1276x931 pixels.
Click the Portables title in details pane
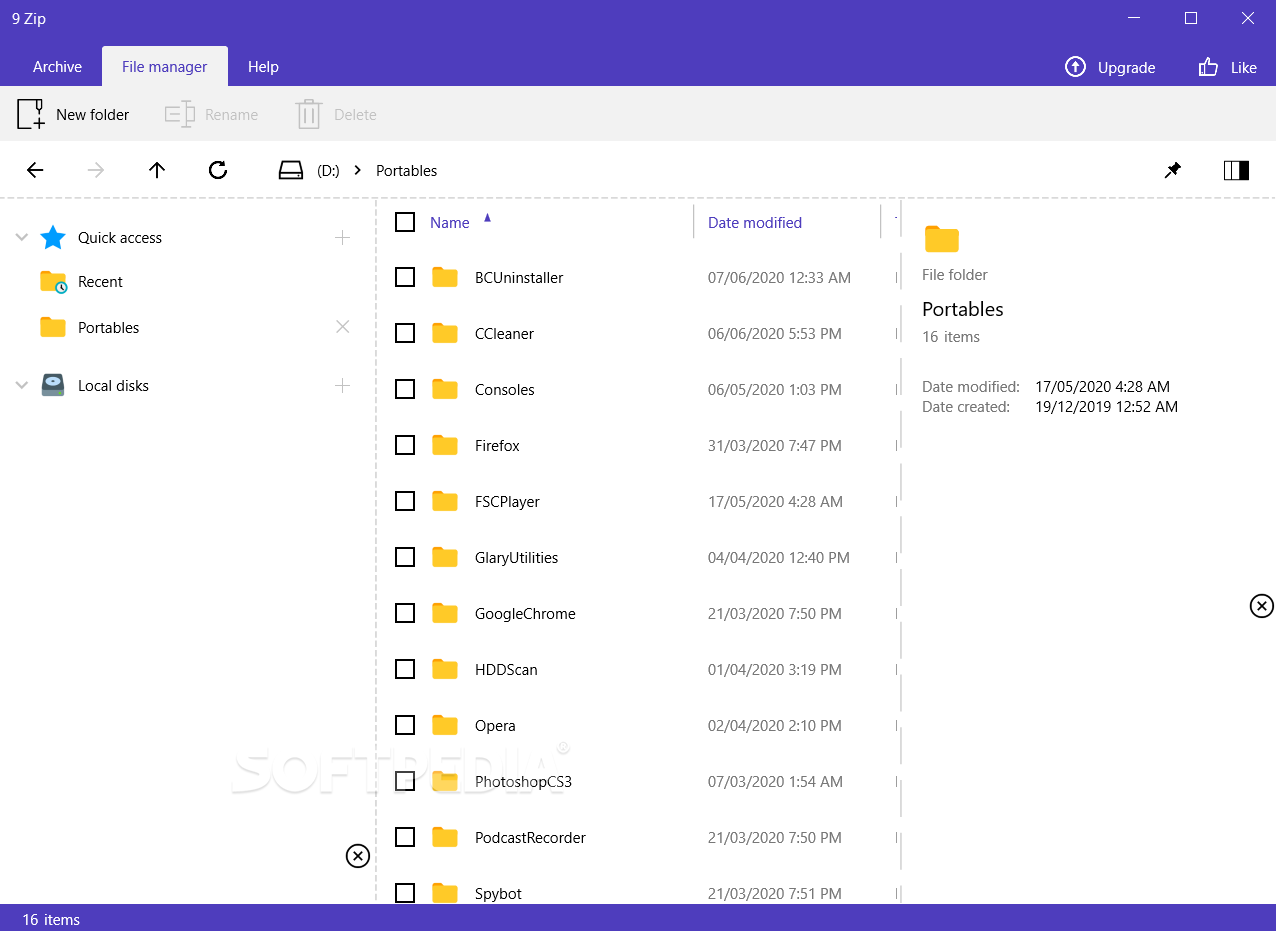[x=962, y=309]
